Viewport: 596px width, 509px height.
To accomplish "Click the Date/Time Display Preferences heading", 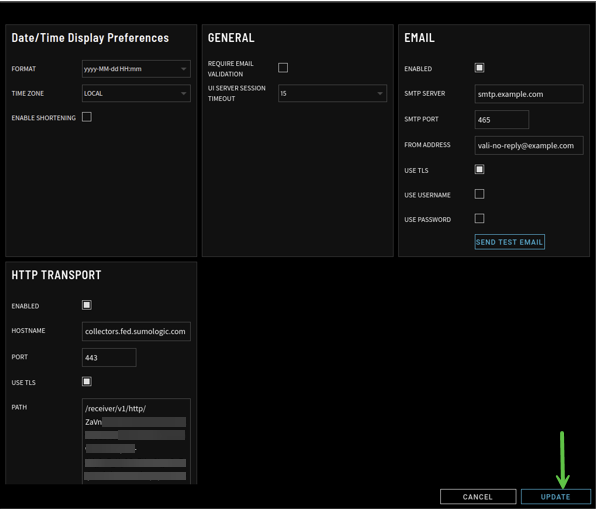I will point(90,38).
